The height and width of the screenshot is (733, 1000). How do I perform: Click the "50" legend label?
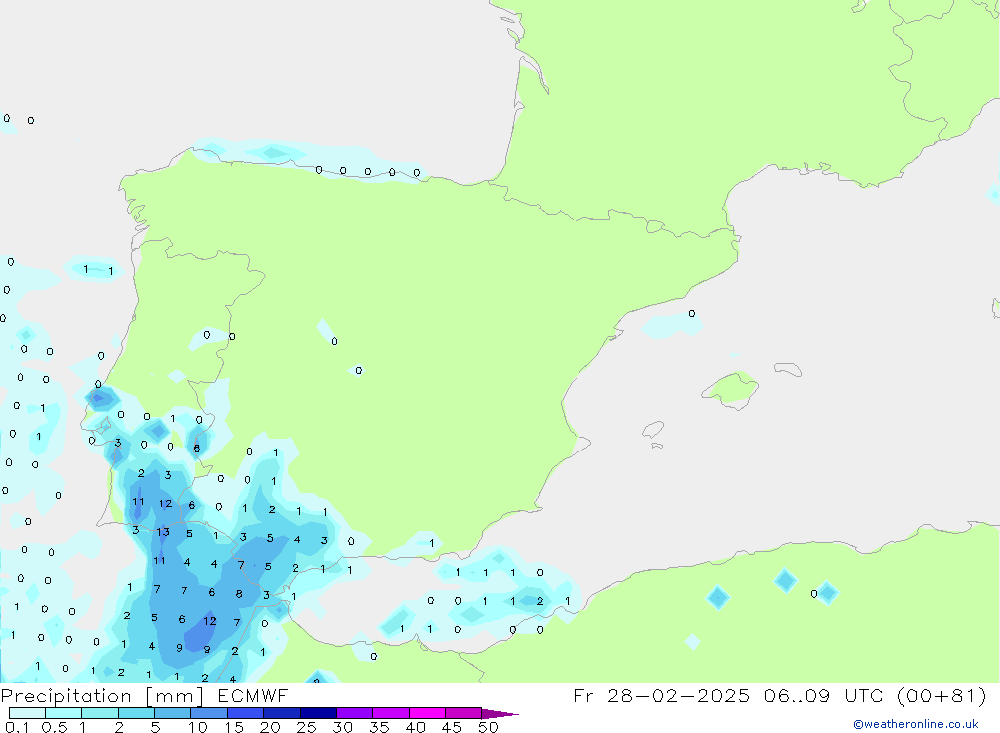pos(488,727)
